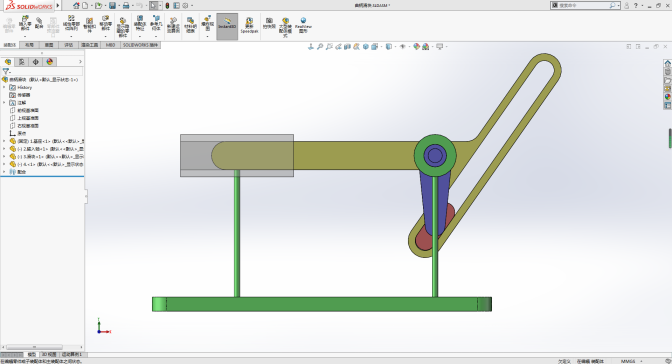Expand the fixed component 1 <1>

point(4,141)
